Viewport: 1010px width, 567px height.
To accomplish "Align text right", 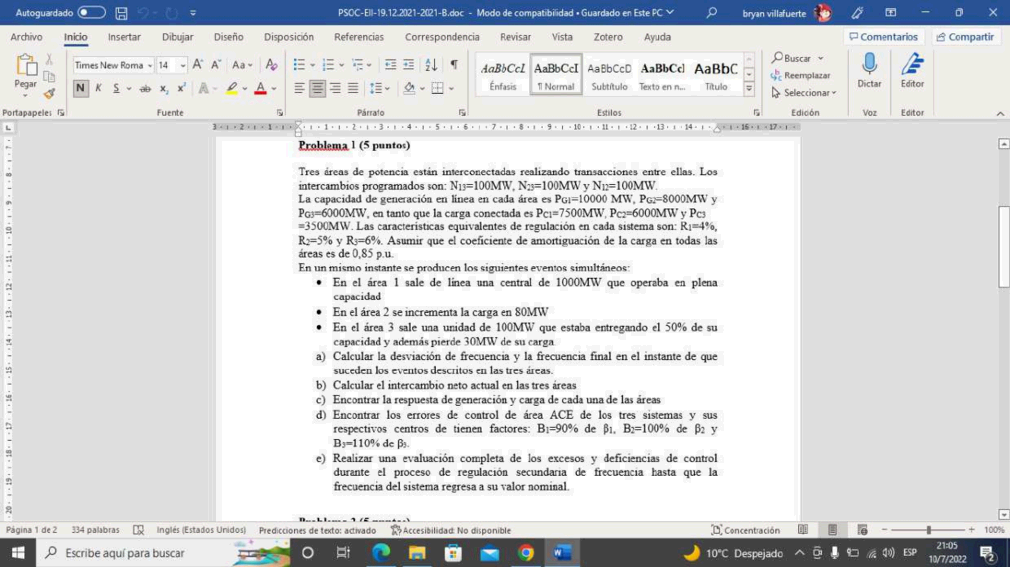I will point(335,88).
